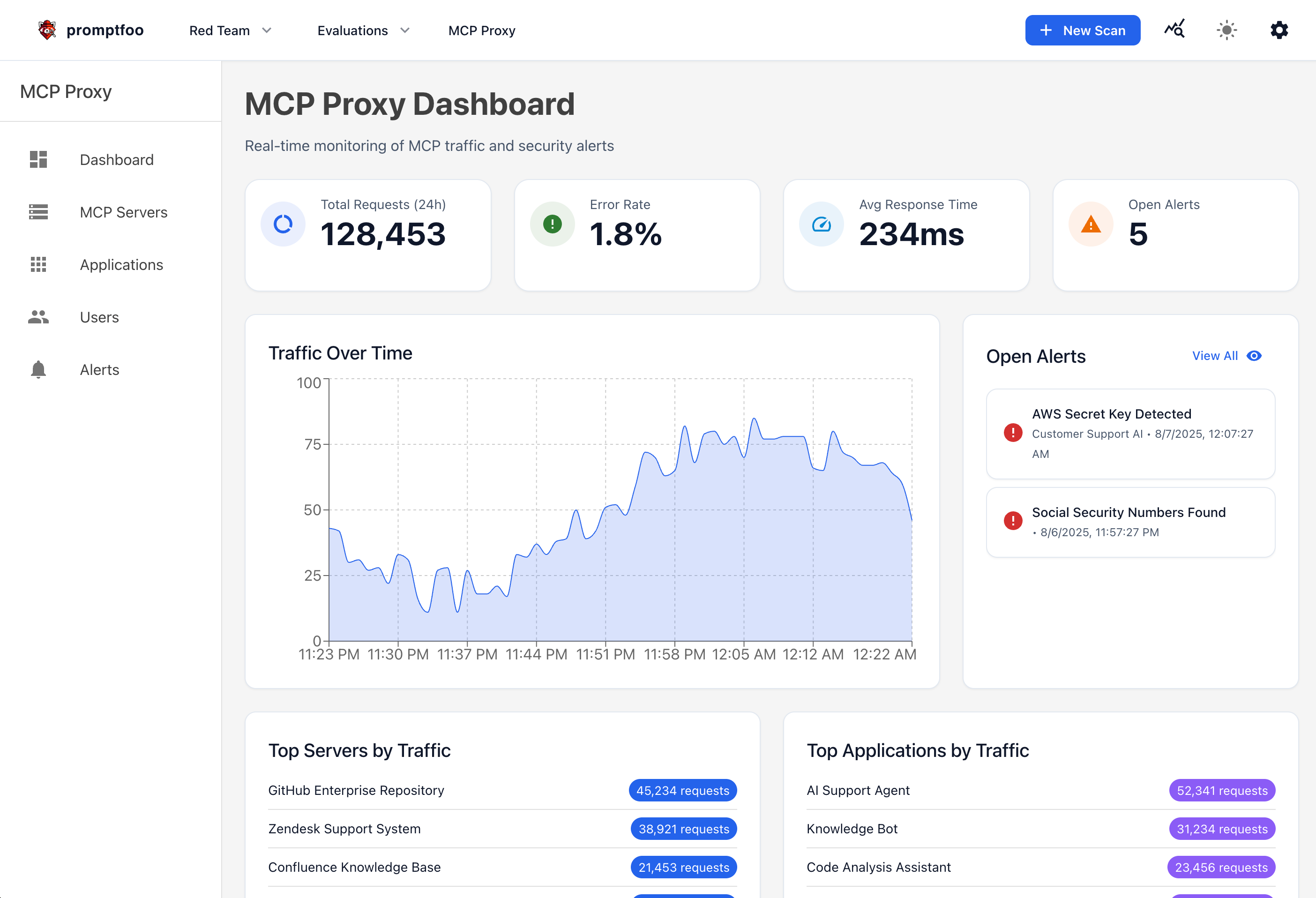The width and height of the screenshot is (1316, 898).
Task: Toggle the theme with the sun icon
Action: (1226, 30)
